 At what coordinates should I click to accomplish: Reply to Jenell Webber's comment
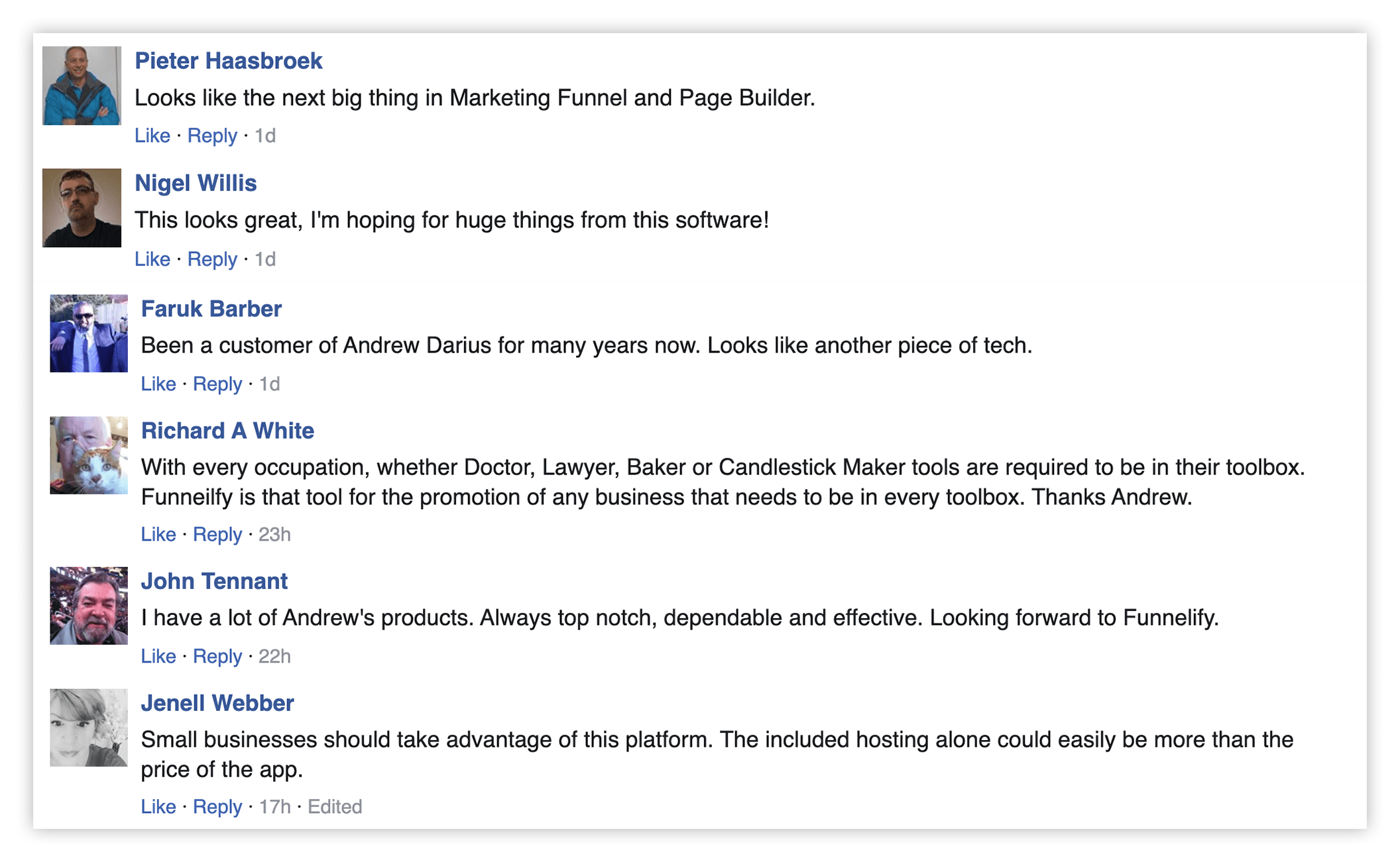click(x=217, y=806)
